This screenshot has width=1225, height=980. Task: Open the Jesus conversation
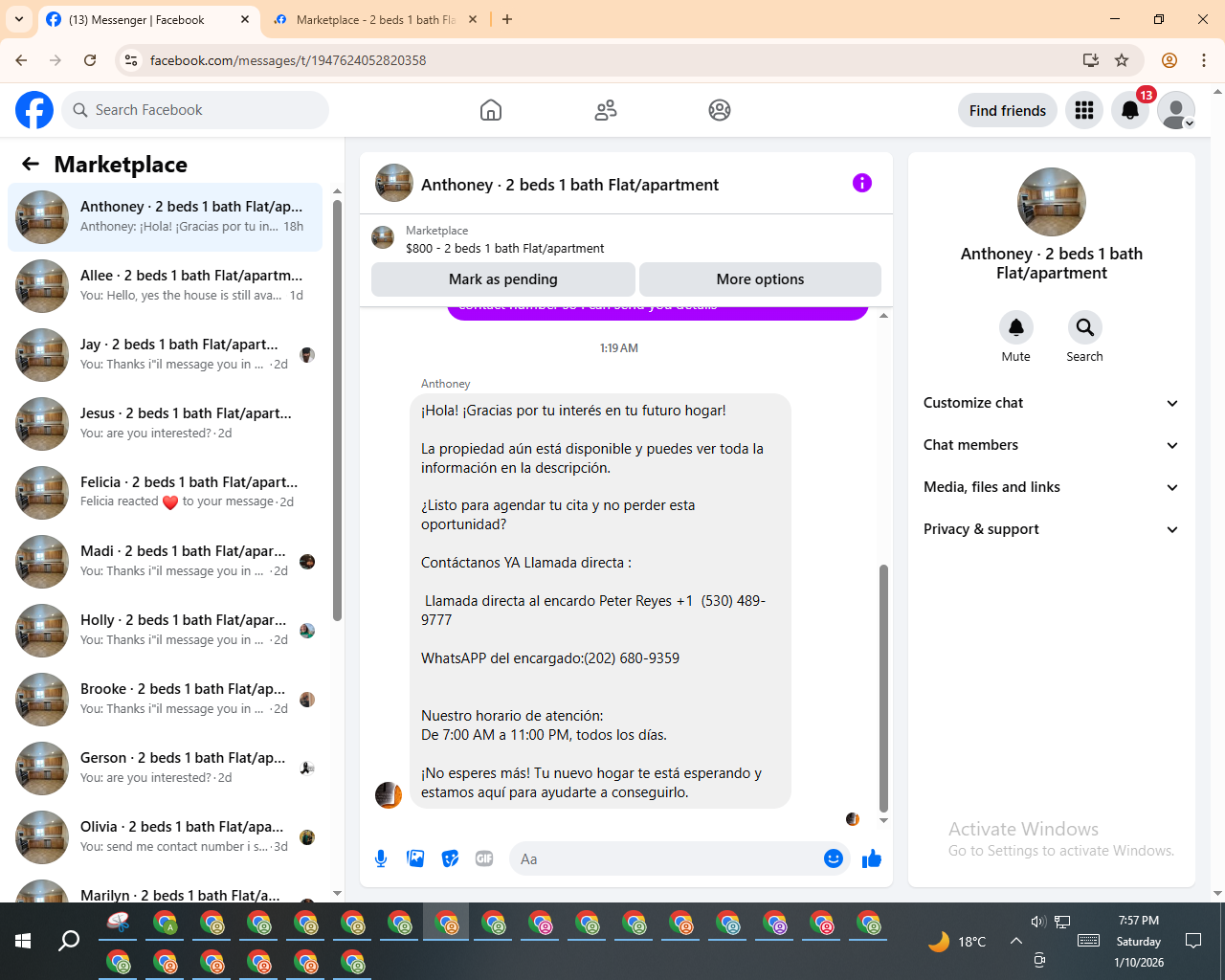tap(165, 424)
